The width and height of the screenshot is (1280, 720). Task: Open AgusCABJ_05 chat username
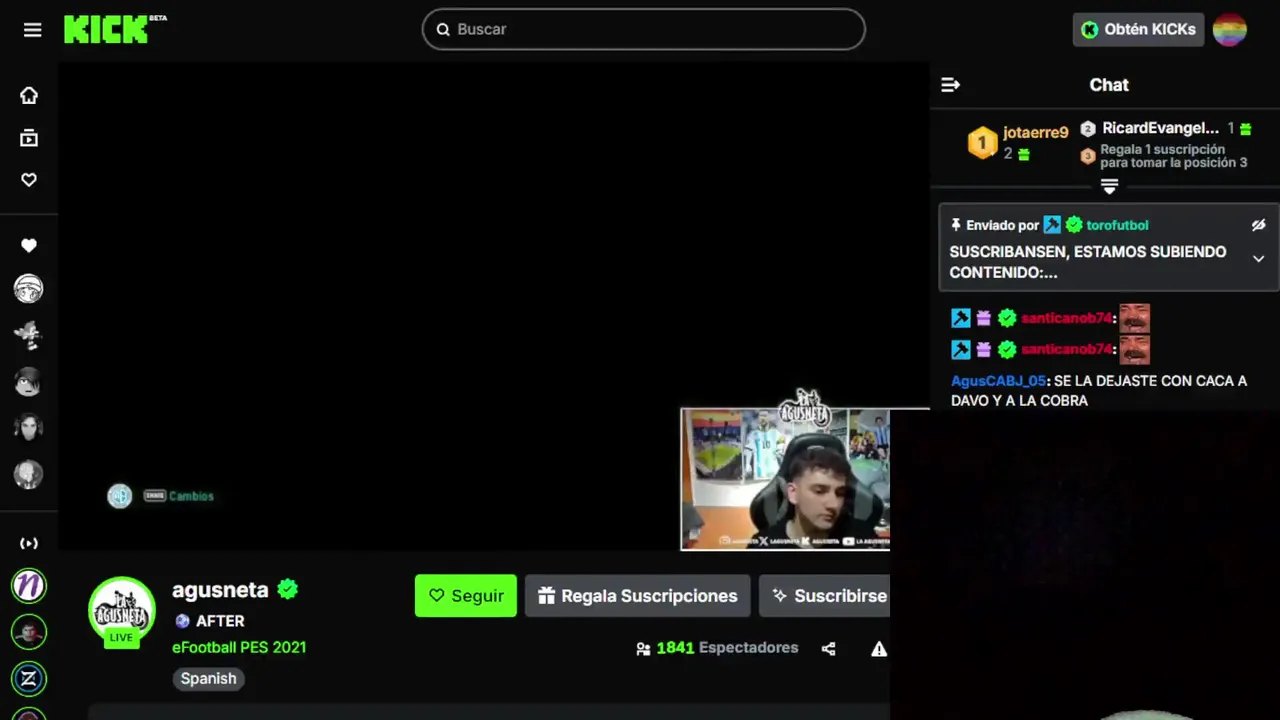click(998, 381)
